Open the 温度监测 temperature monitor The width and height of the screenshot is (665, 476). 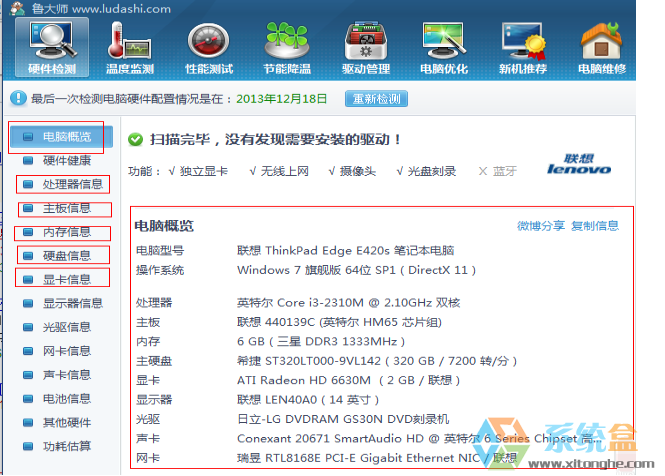coord(130,48)
